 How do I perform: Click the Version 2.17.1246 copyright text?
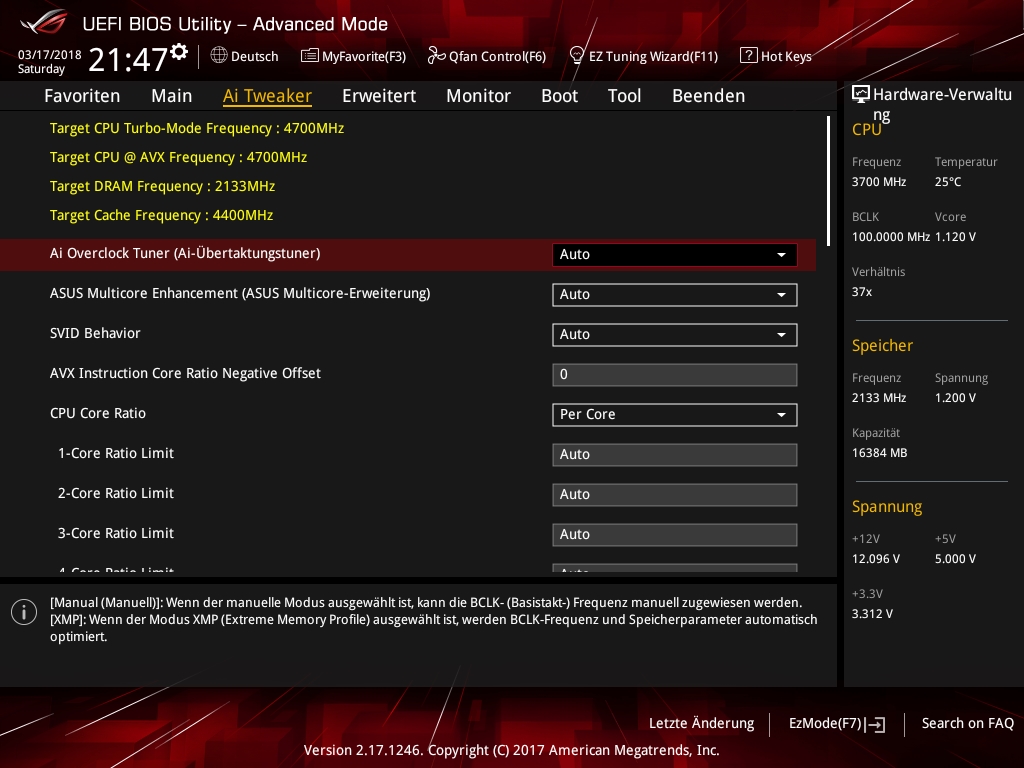tap(511, 750)
